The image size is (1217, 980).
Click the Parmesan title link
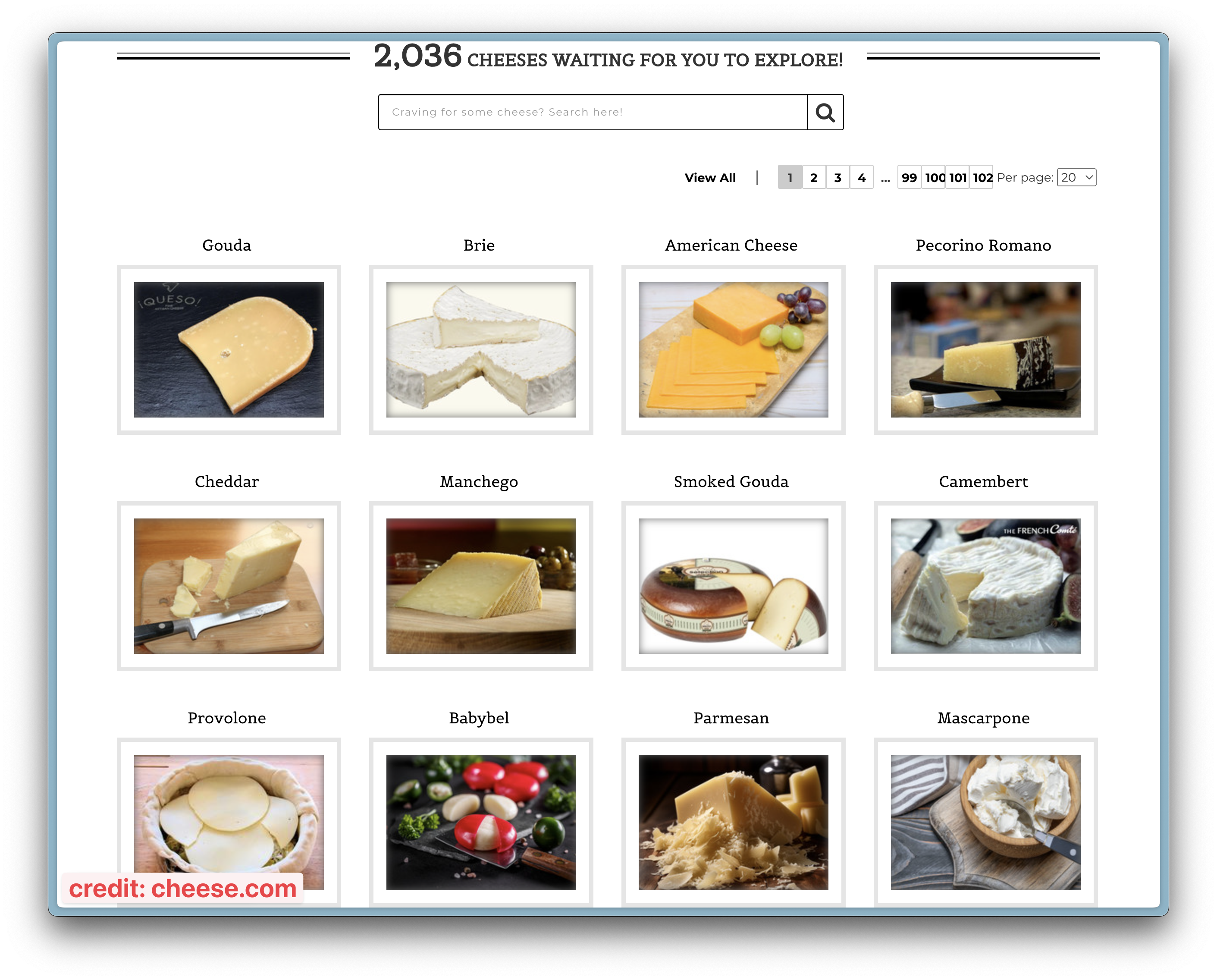[731, 718]
